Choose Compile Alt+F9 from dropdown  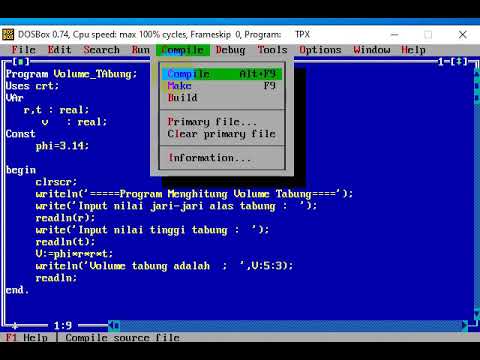point(222,74)
